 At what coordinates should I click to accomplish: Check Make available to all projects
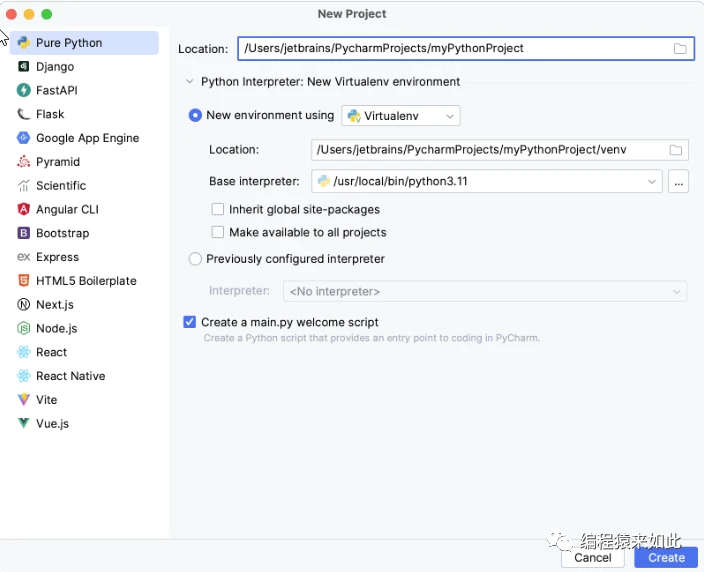click(218, 232)
